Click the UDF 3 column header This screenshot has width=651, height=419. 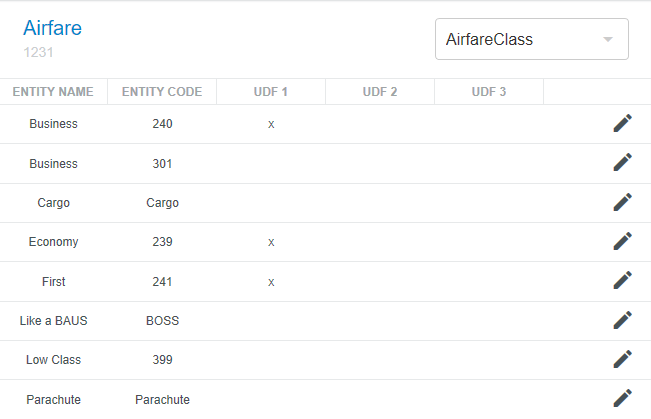[x=489, y=92]
